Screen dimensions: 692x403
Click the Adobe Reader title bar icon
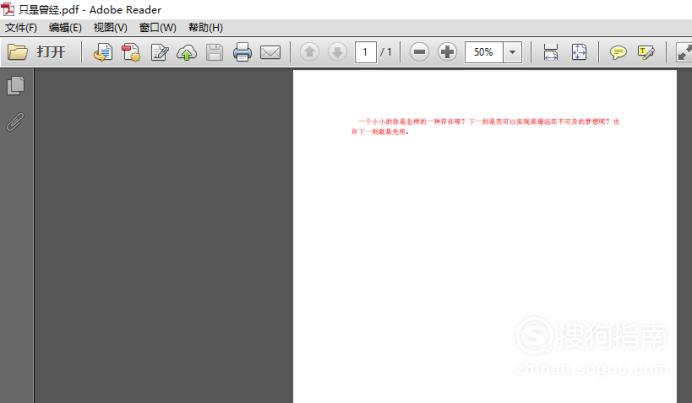click(8, 8)
